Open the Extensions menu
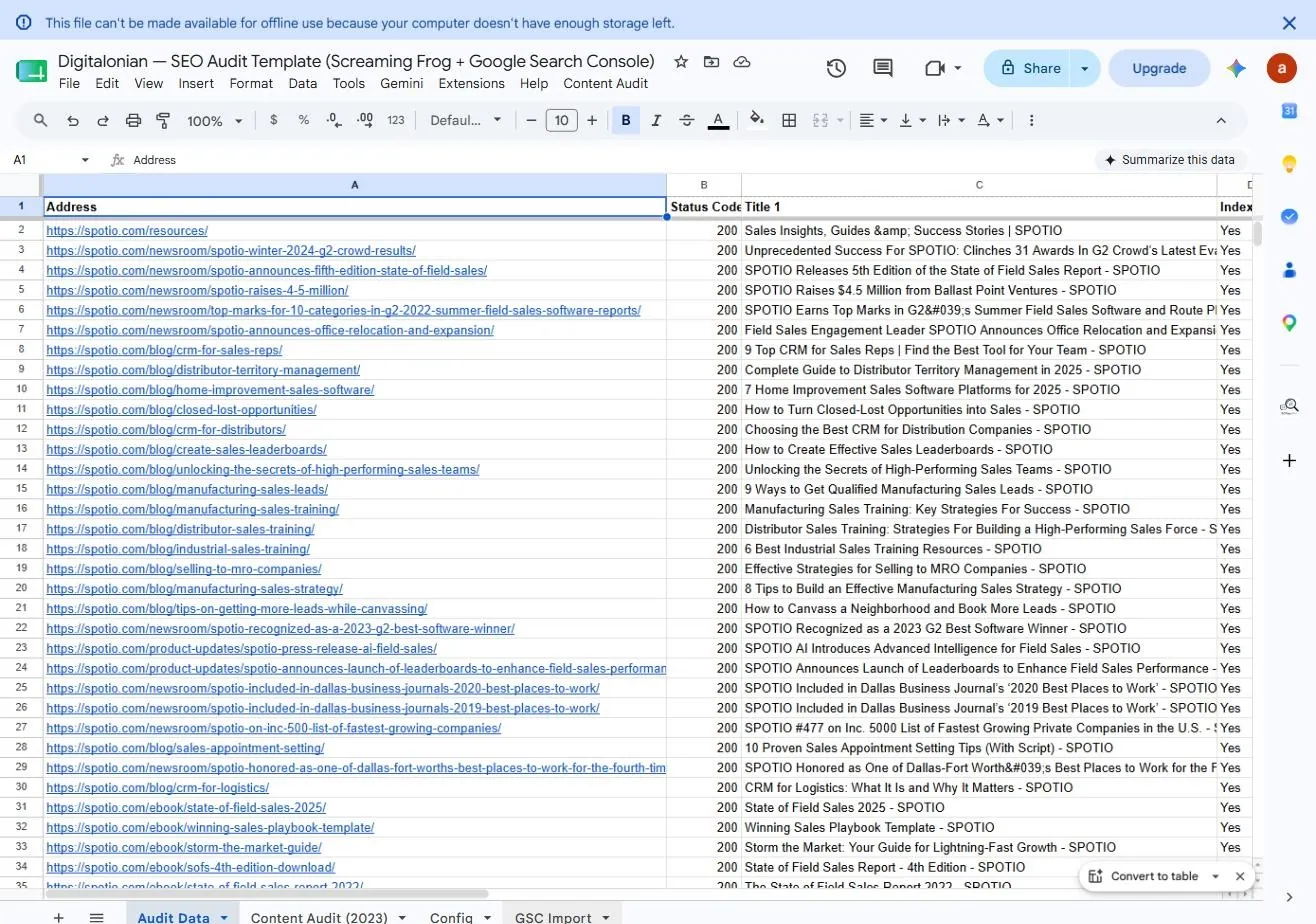This screenshot has width=1316, height=924. (x=471, y=83)
